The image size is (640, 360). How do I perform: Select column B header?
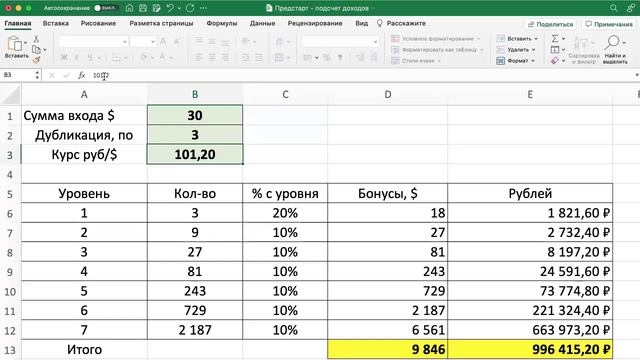tap(195, 94)
